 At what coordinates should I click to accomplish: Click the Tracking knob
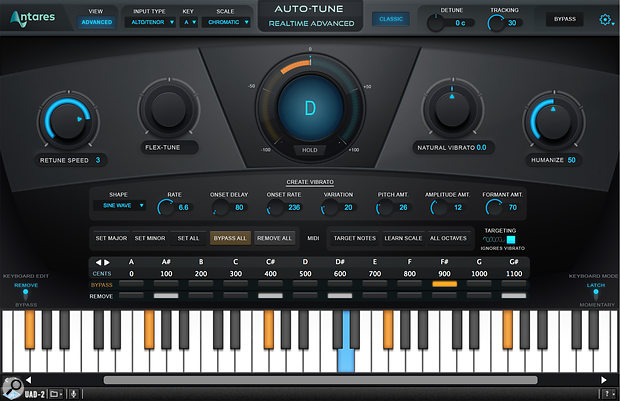[x=496, y=23]
